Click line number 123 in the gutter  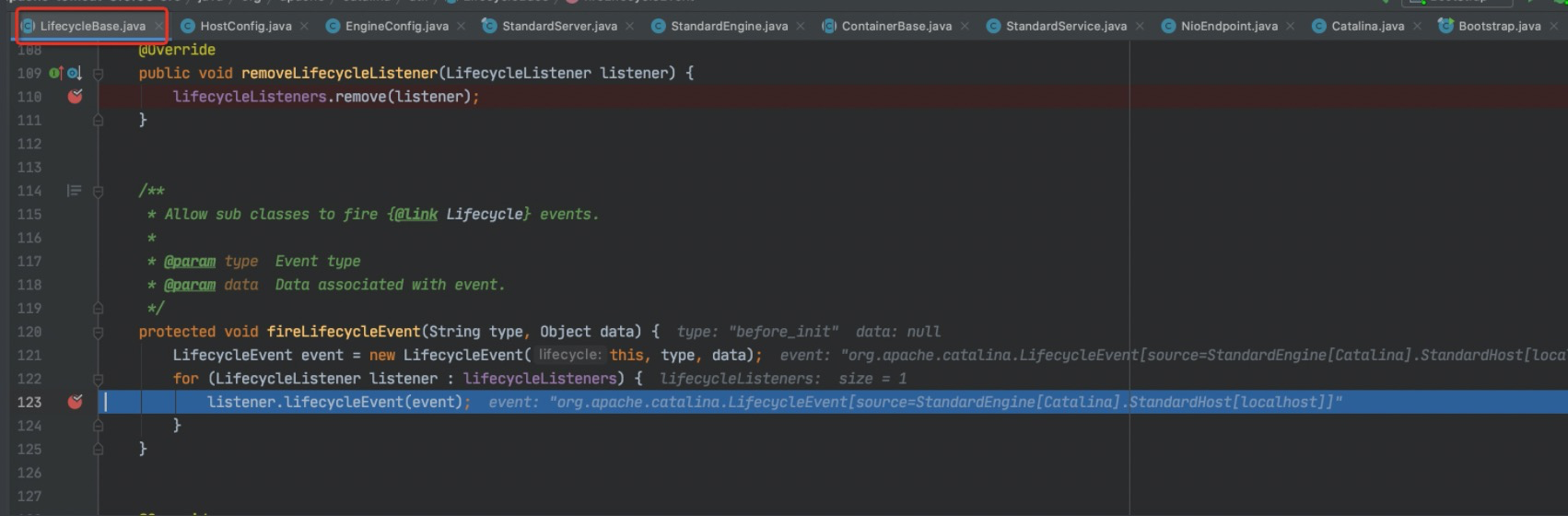[29, 402]
